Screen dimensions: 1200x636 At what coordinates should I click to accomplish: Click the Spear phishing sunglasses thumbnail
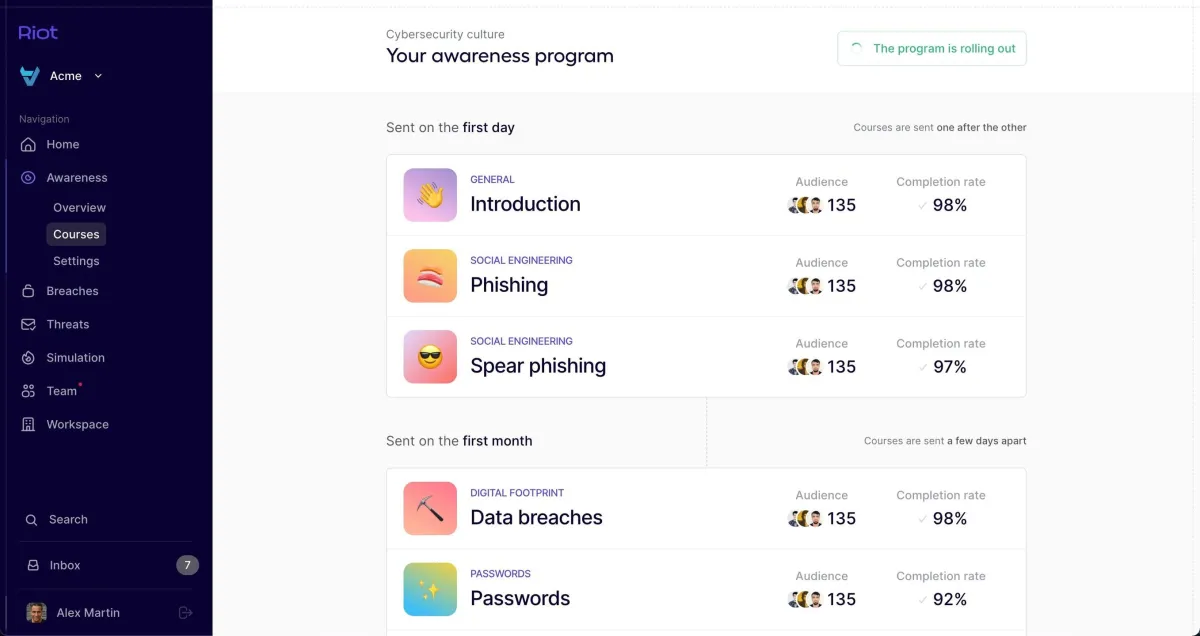point(430,357)
